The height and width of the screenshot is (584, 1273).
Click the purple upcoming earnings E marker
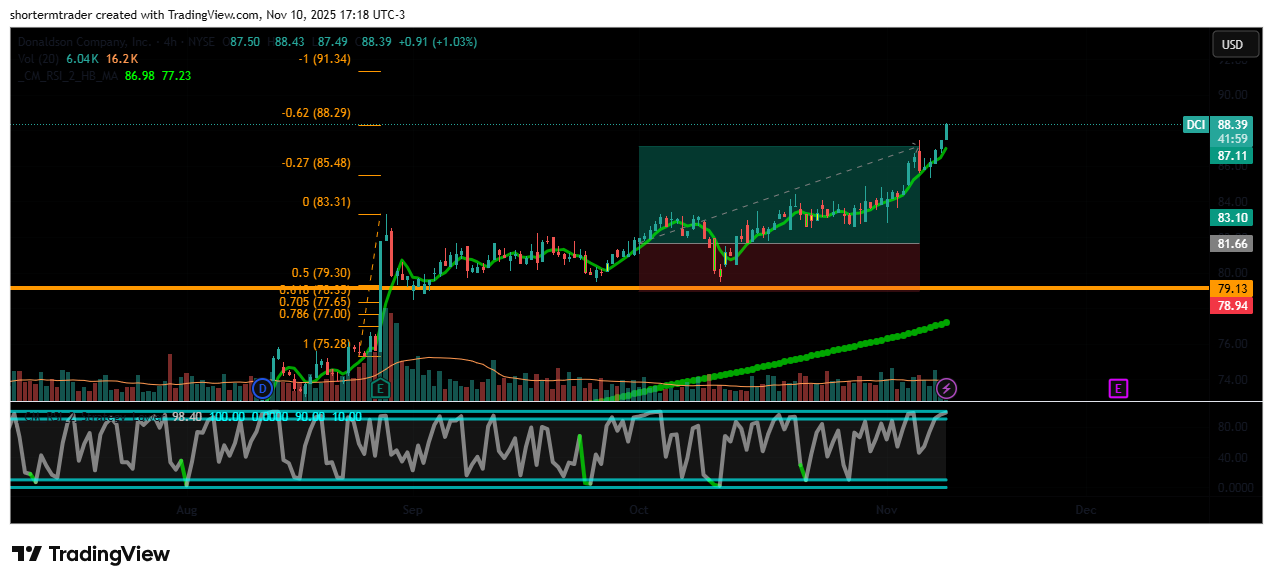[1118, 388]
